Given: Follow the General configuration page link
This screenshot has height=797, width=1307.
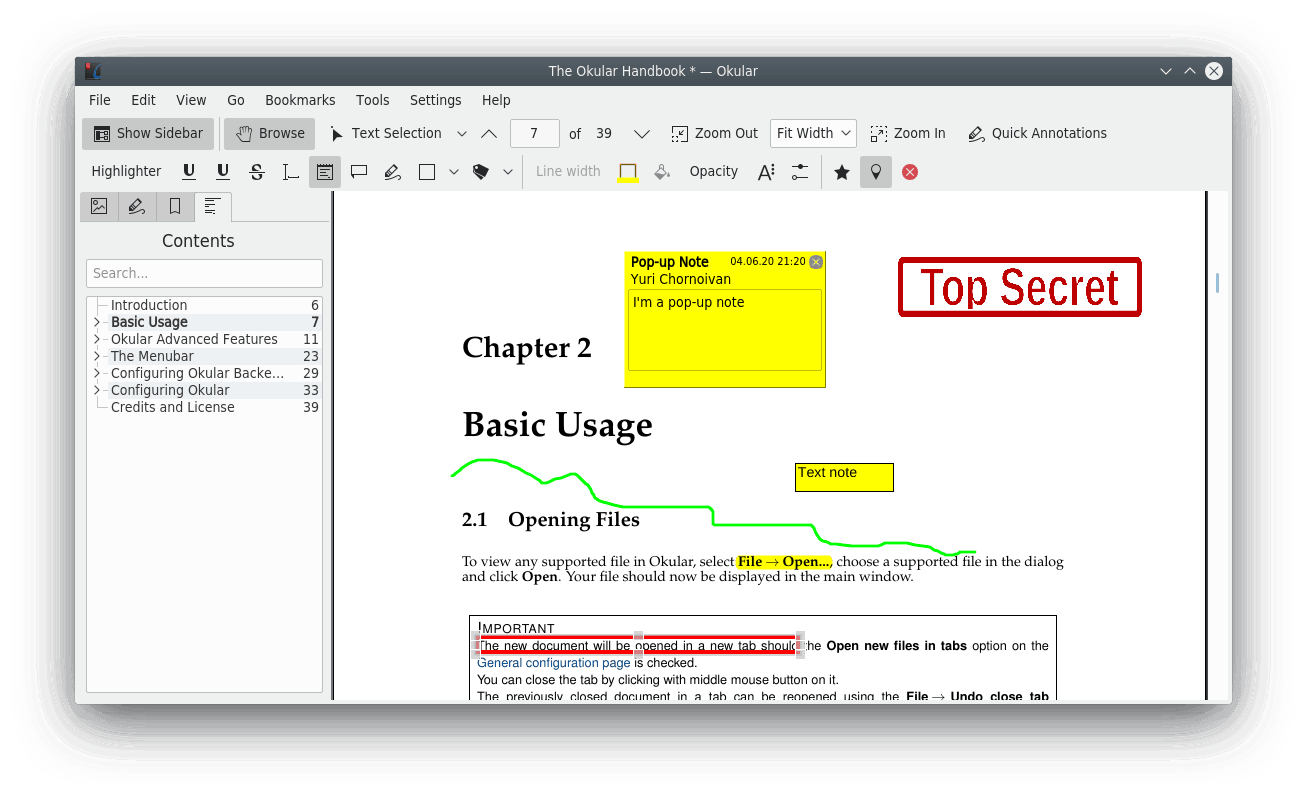Looking at the screenshot, I should 554,662.
